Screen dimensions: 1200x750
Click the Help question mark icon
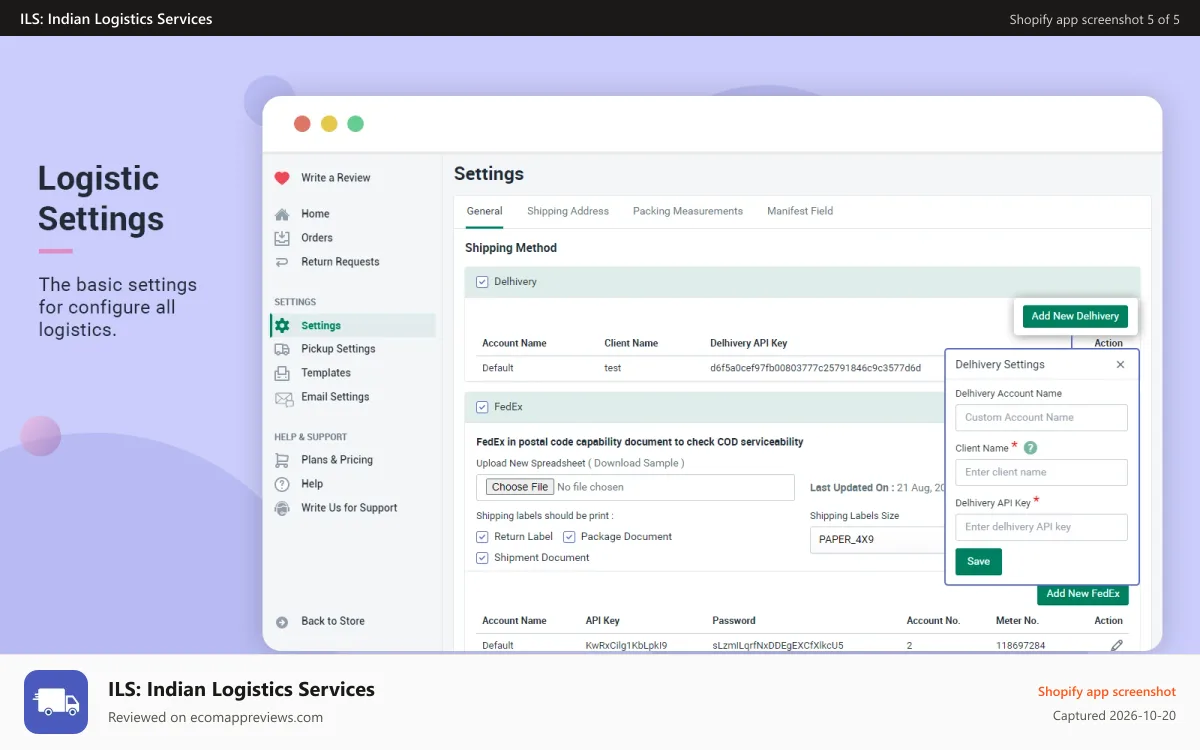point(282,484)
